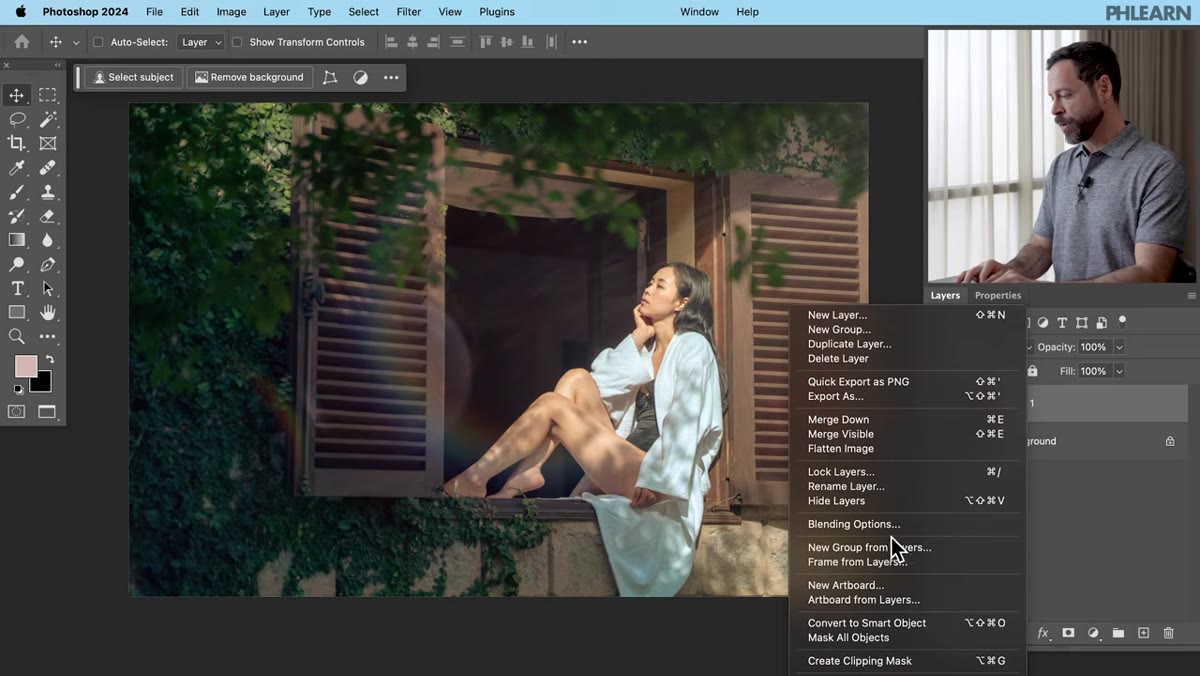Click the Transform image button in taskbar
The width and height of the screenshot is (1200, 676).
[330, 77]
